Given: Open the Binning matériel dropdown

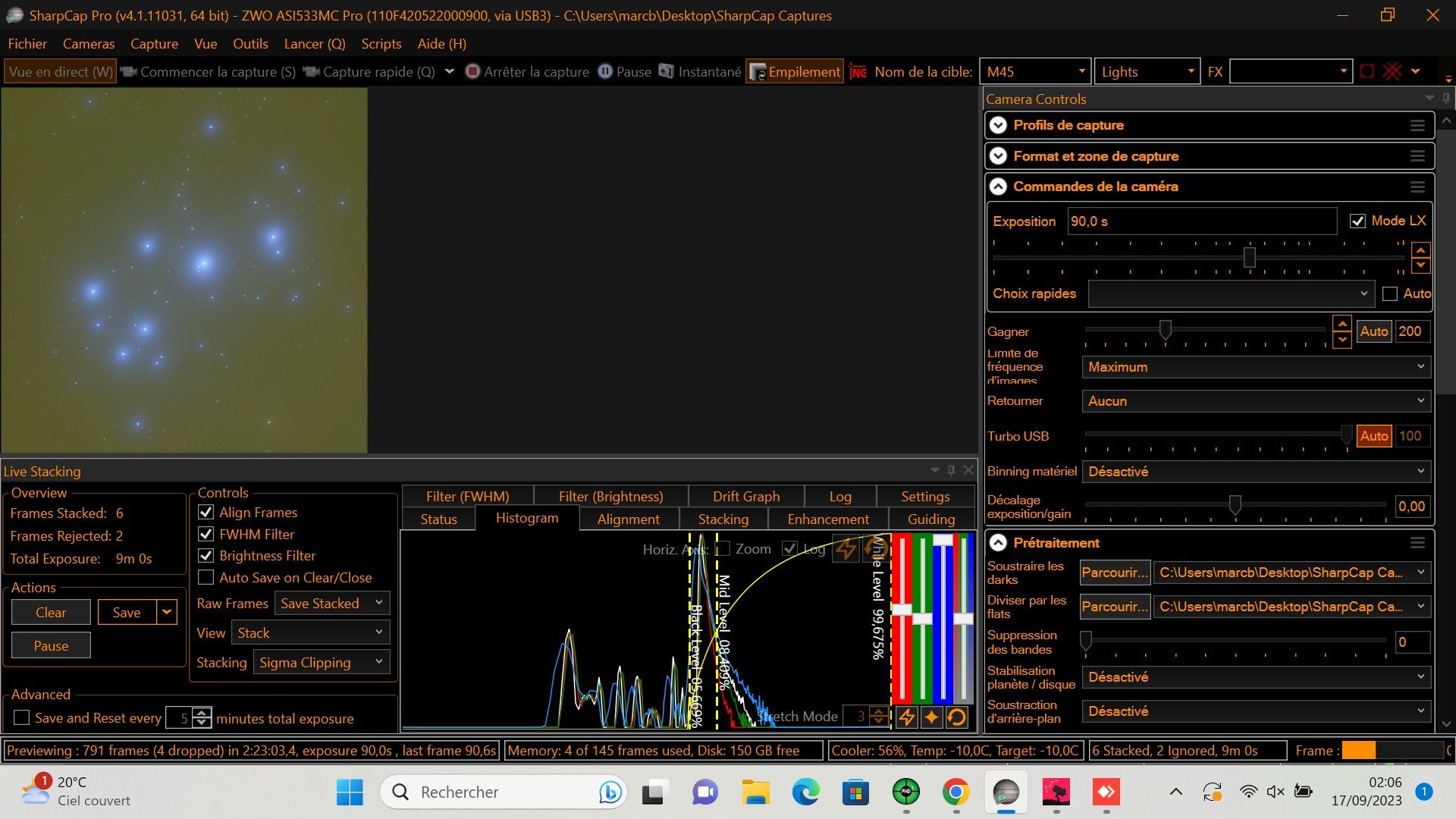Looking at the screenshot, I should 1257,472.
